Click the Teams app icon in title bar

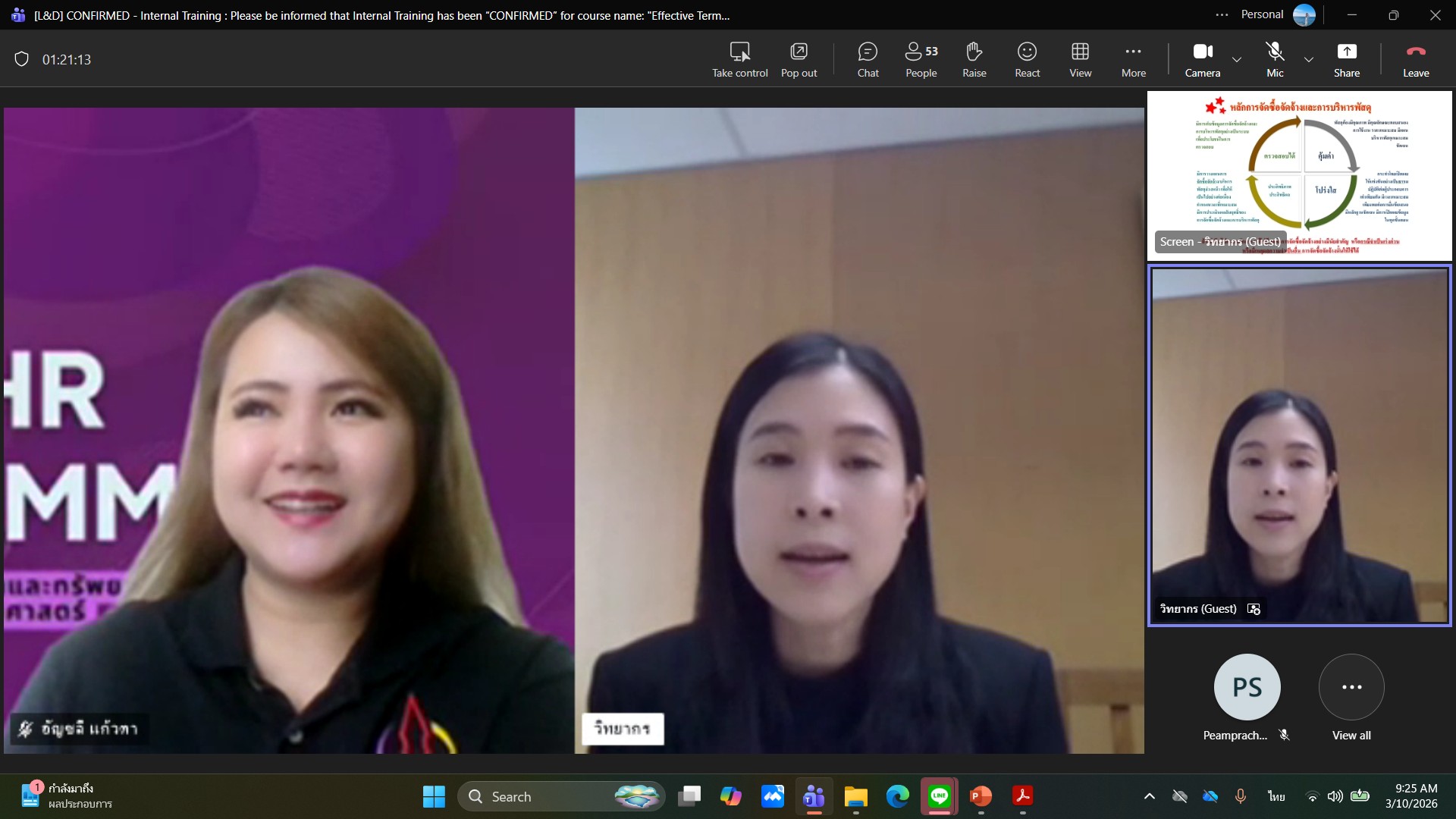click(x=18, y=15)
